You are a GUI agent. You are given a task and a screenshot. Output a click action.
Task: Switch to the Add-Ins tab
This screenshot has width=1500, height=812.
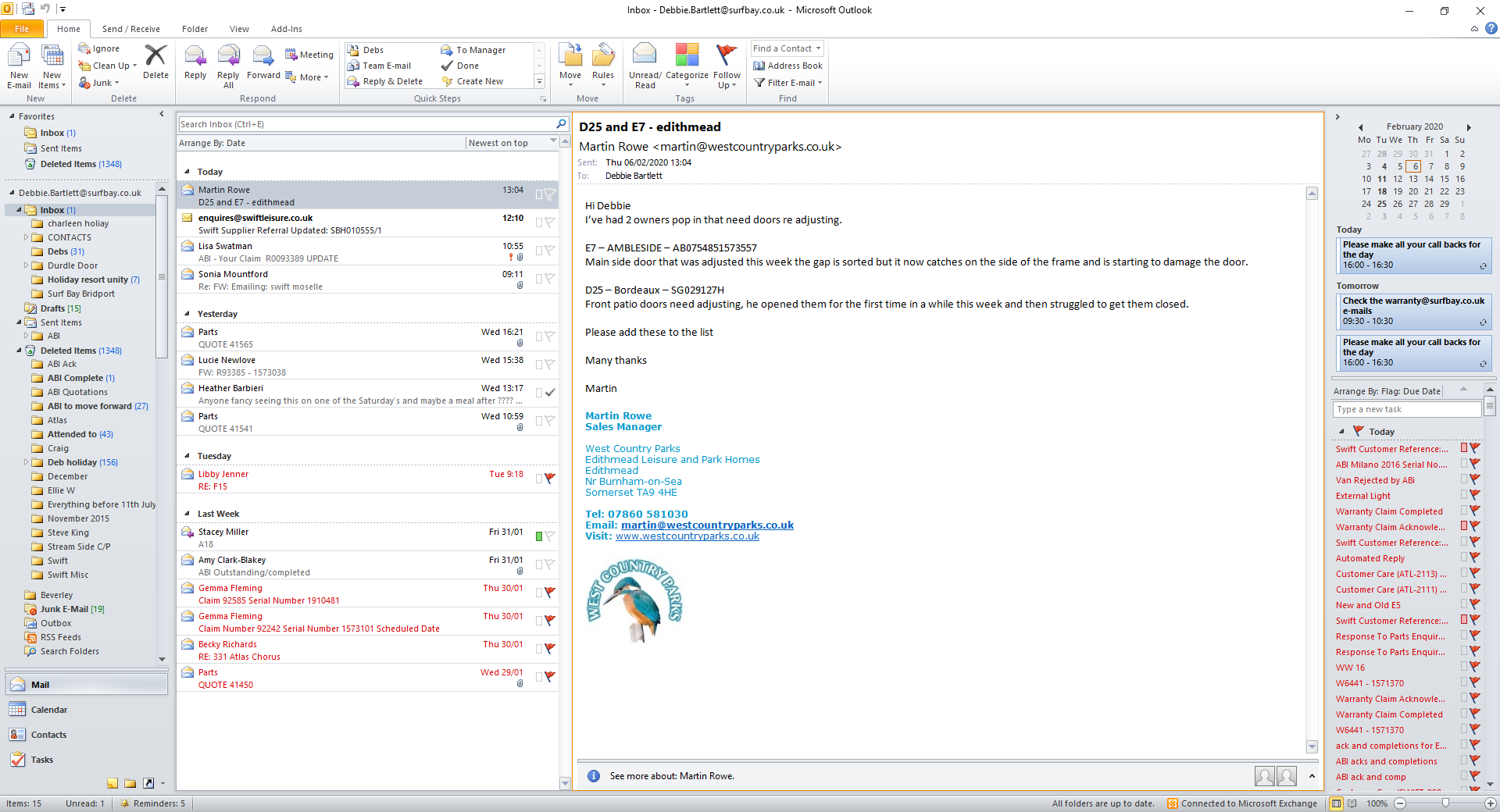pyautogui.click(x=287, y=29)
